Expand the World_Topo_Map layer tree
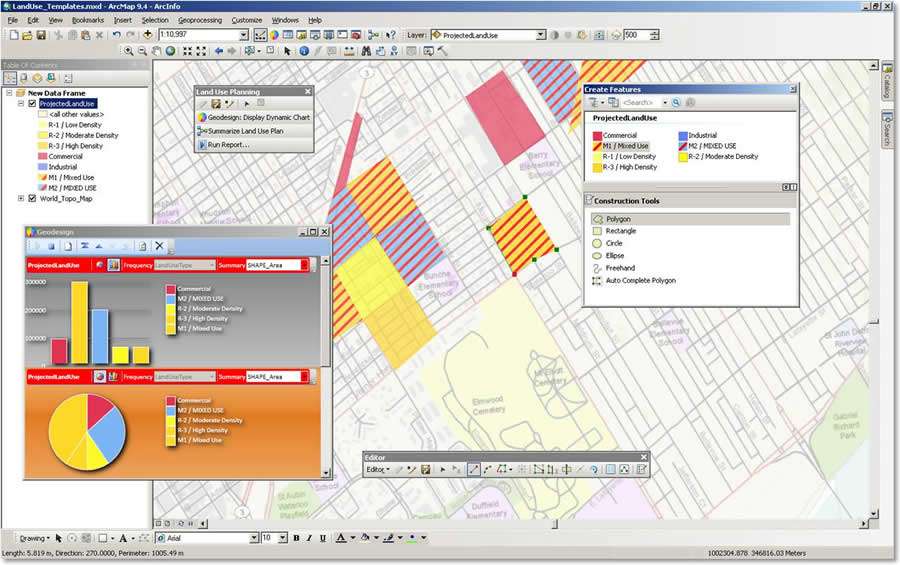This screenshot has width=900, height=565. click(20, 198)
